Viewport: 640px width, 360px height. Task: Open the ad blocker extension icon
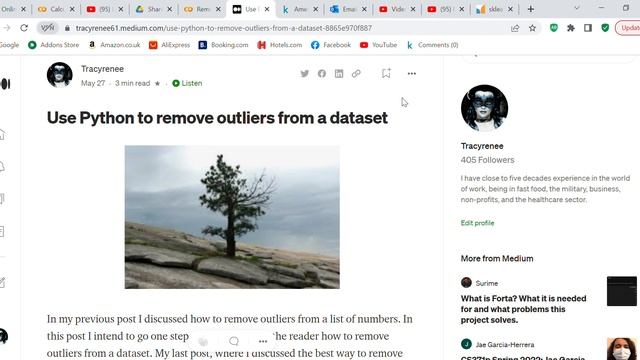553,28
